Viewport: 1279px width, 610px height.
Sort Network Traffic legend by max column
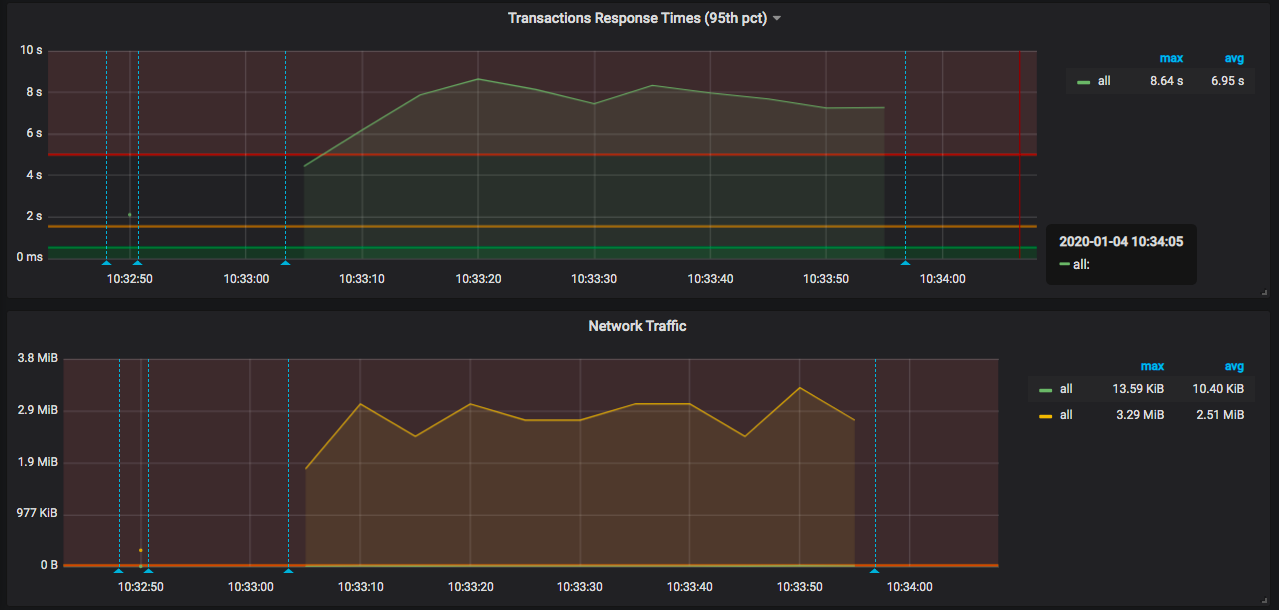pos(1152,366)
